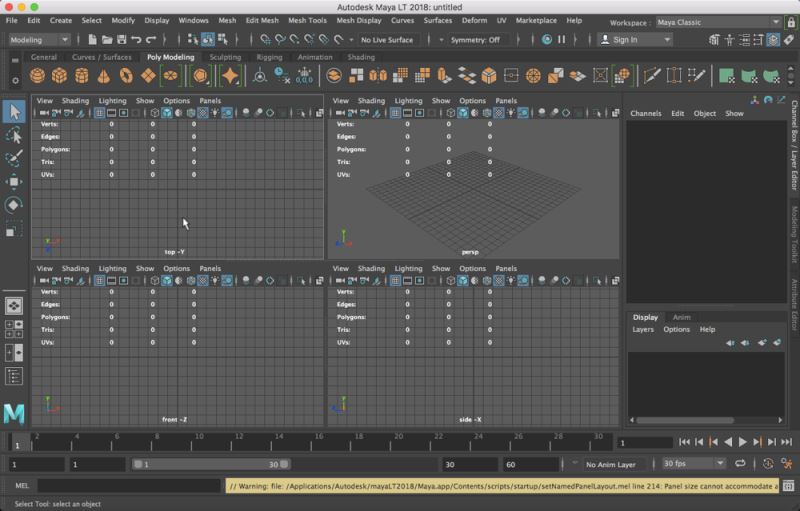Toggle the pause viewport update button
This screenshot has height=511, width=800.
tap(561, 39)
